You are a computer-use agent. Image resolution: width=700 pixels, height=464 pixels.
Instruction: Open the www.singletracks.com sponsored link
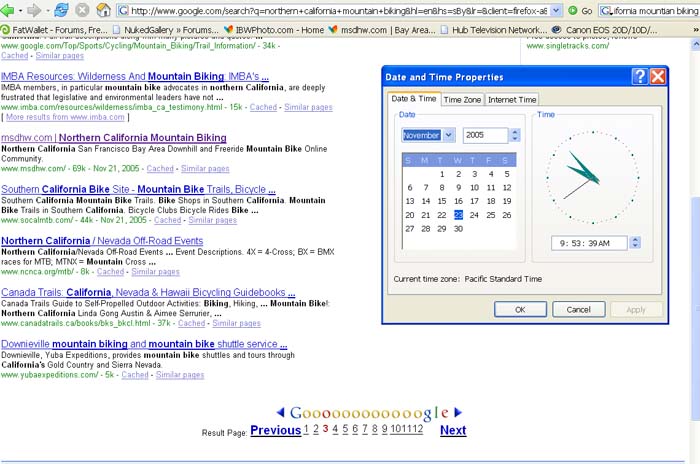567,46
